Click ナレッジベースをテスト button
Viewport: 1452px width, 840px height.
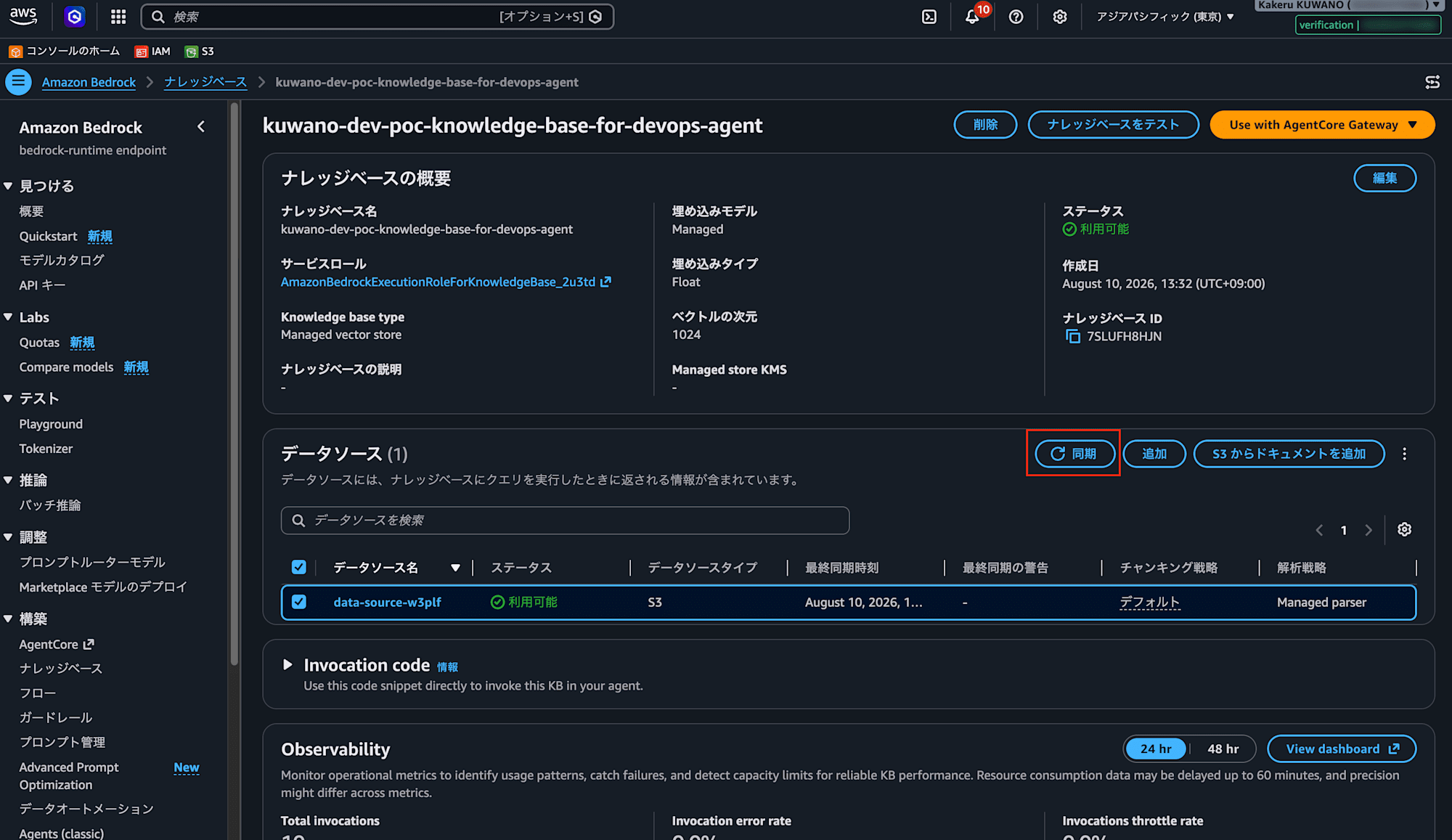pos(1113,125)
